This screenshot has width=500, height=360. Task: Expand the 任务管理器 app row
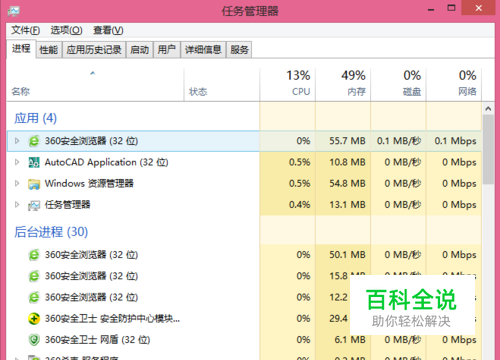coord(17,205)
